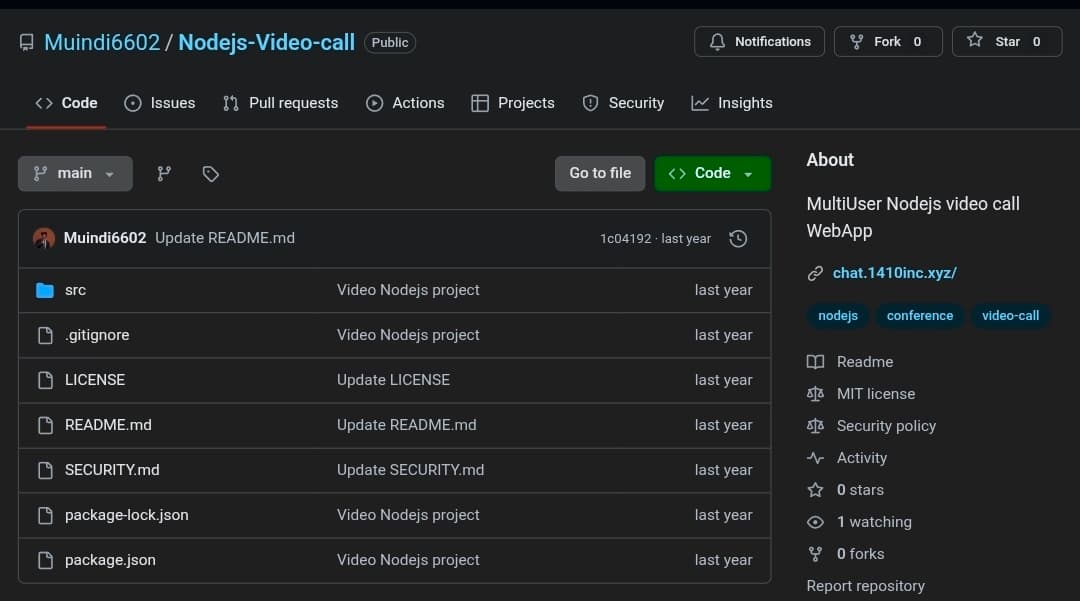Click the repository book icon near Muindi6602
This screenshot has height=601, width=1080.
(x=25, y=42)
